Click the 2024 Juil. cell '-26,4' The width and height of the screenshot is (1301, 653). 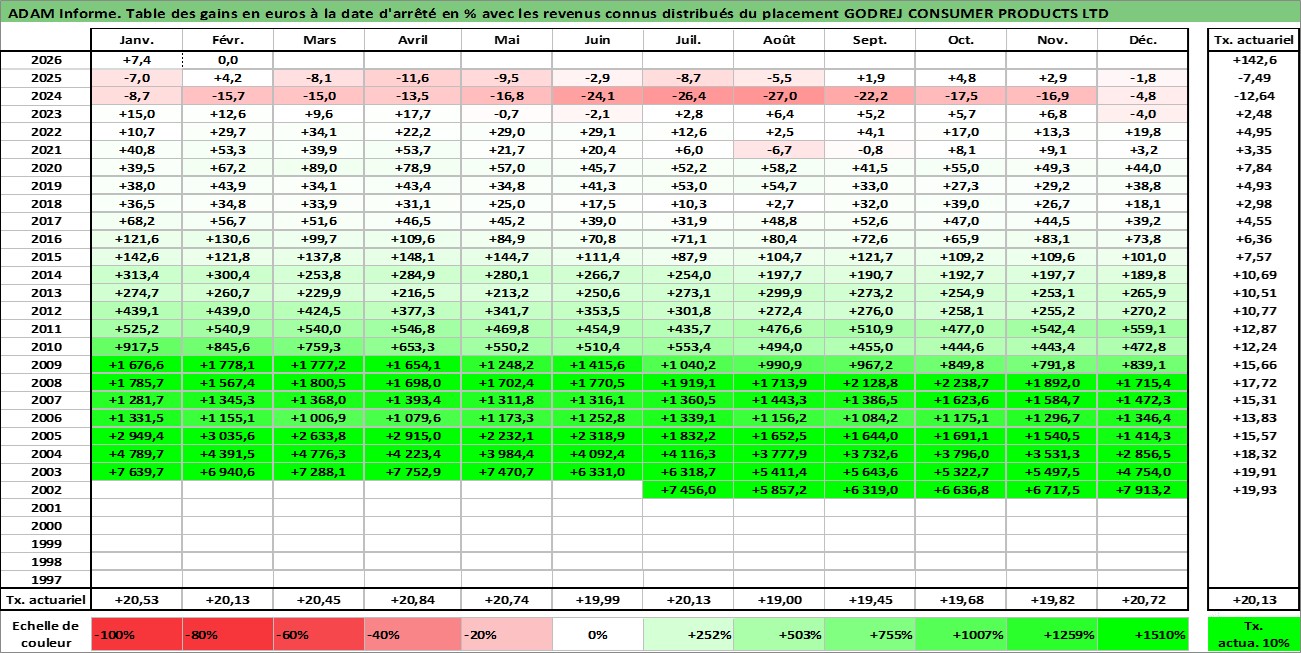pyautogui.click(x=688, y=96)
